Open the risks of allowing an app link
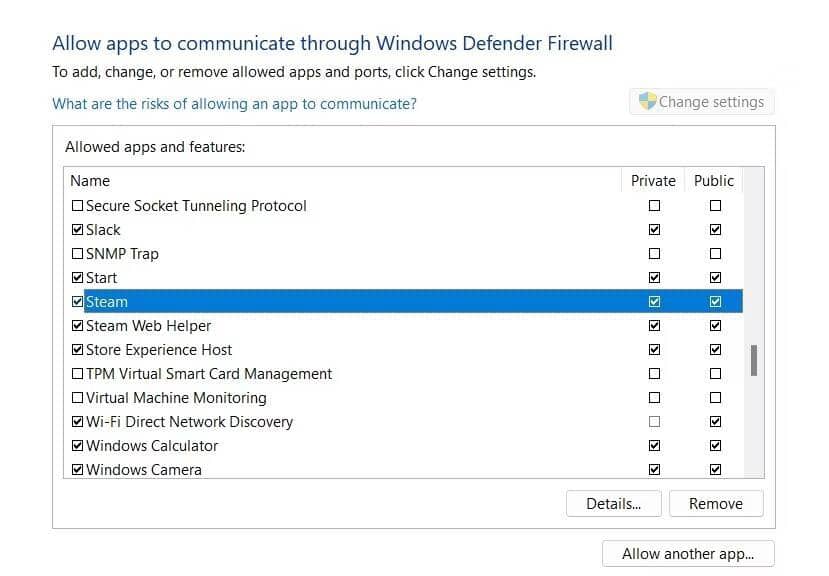Image resolution: width=829 pixels, height=576 pixels. (234, 104)
